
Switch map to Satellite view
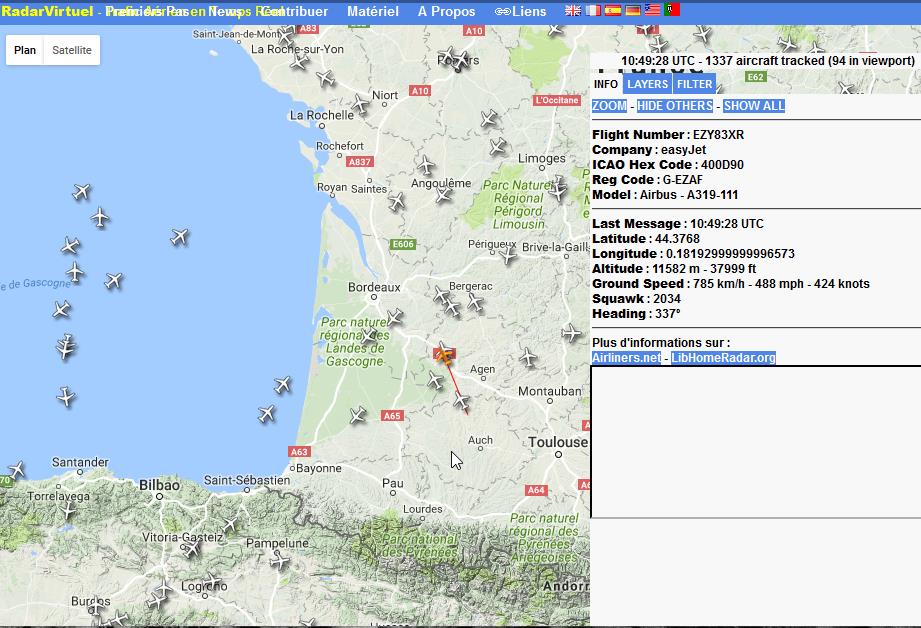[72, 50]
